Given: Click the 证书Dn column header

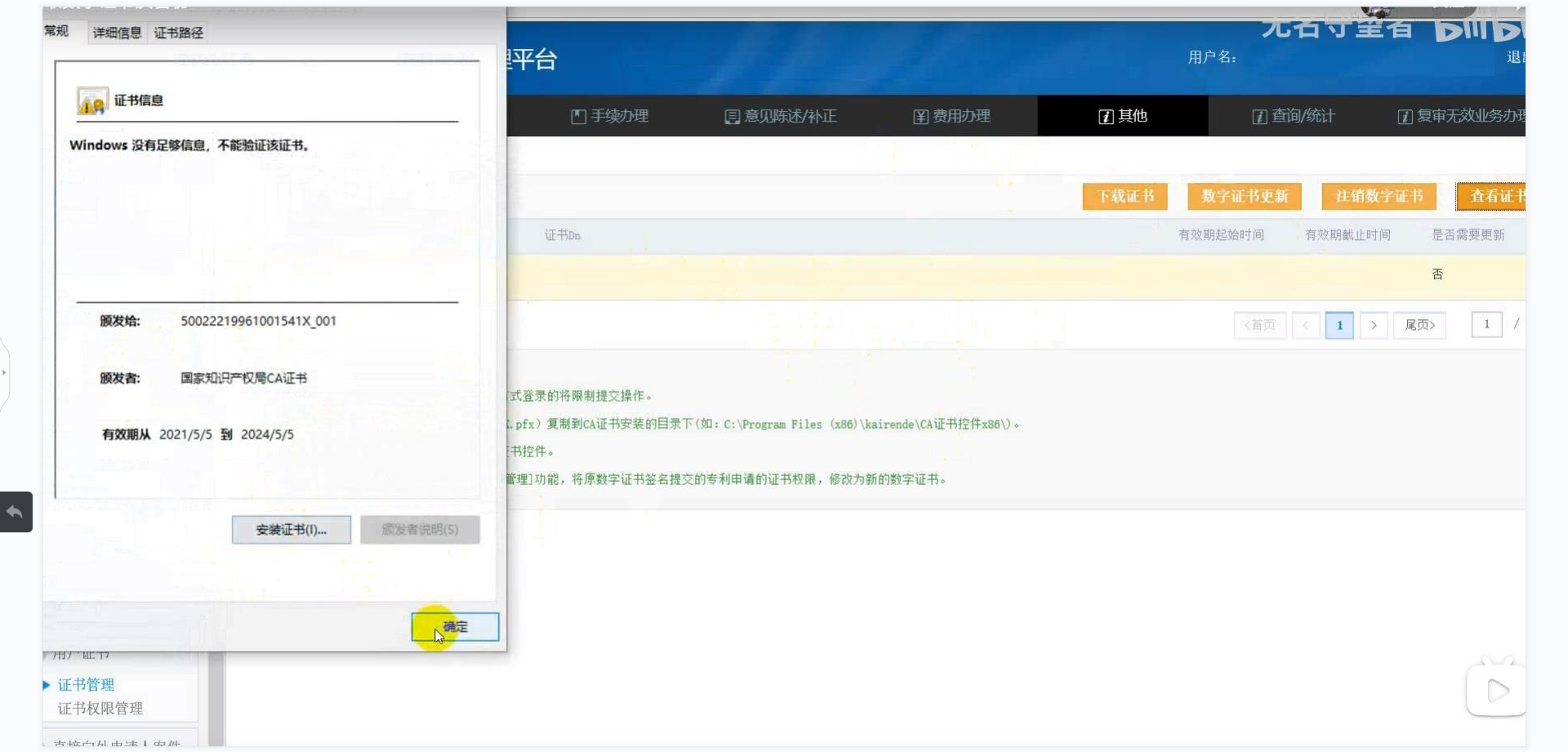Looking at the screenshot, I should tap(563, 235).
